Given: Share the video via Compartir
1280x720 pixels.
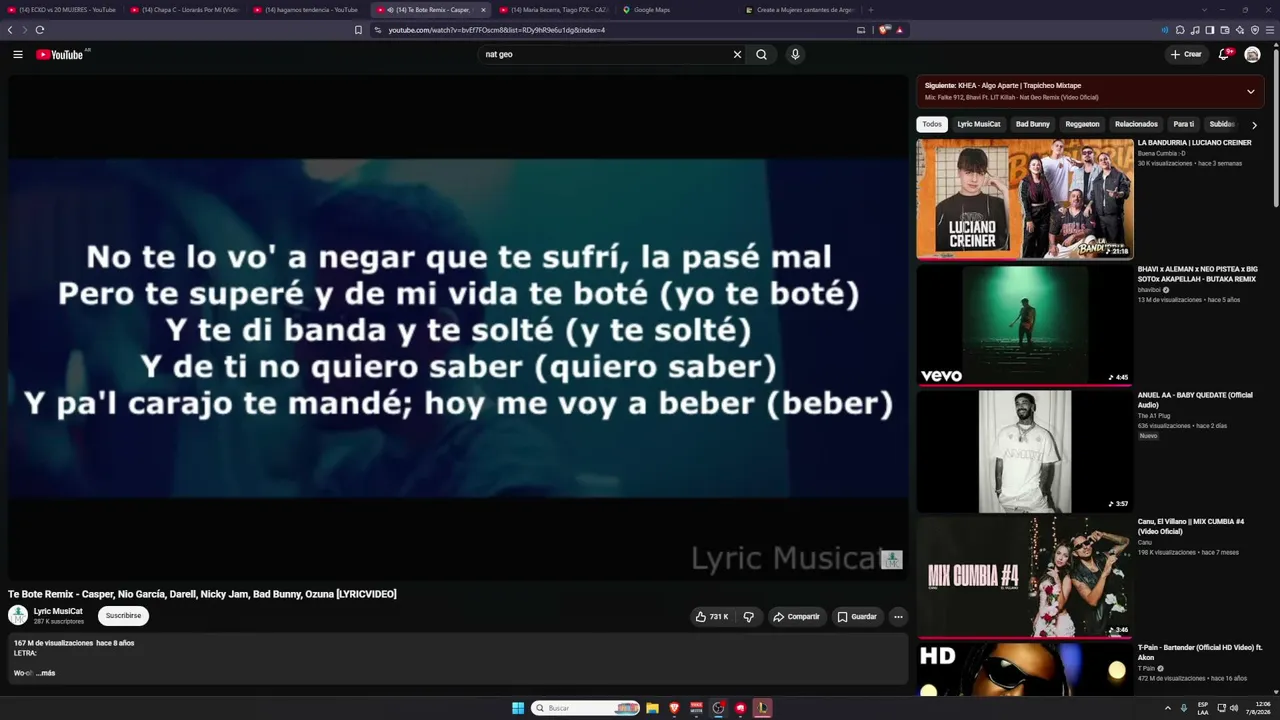Looking at the screenshot, I should (797, 617).
